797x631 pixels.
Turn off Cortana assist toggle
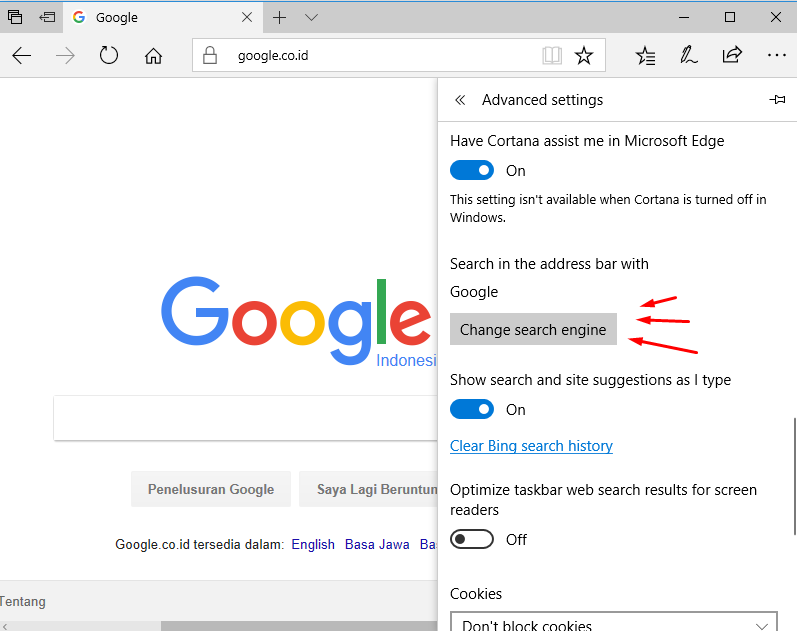coord(472,170)
